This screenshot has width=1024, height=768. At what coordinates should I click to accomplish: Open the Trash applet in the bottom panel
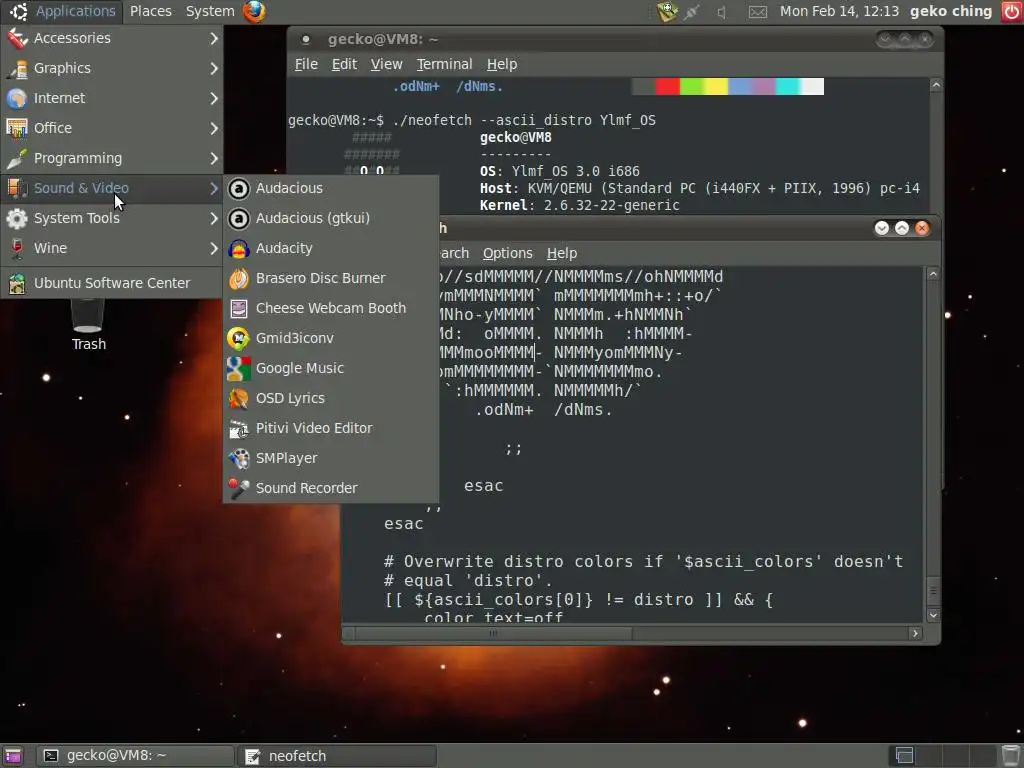[x=1011, y=755]
